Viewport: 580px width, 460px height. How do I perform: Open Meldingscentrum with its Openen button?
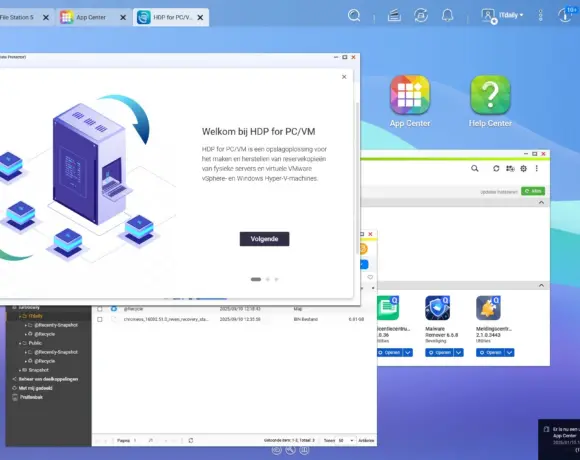[x=490, y=353]
